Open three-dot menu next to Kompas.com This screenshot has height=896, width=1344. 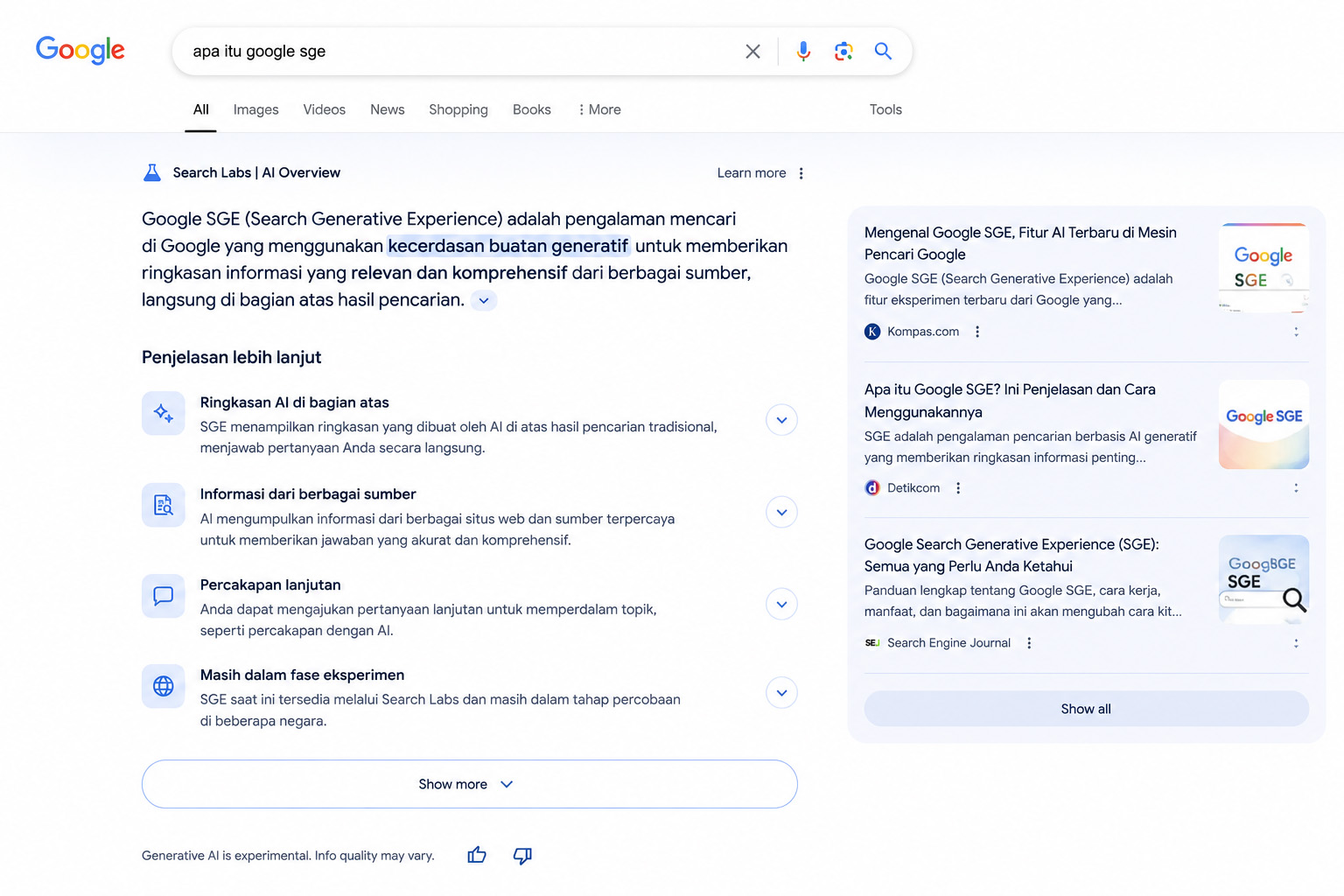coord(977,332)
